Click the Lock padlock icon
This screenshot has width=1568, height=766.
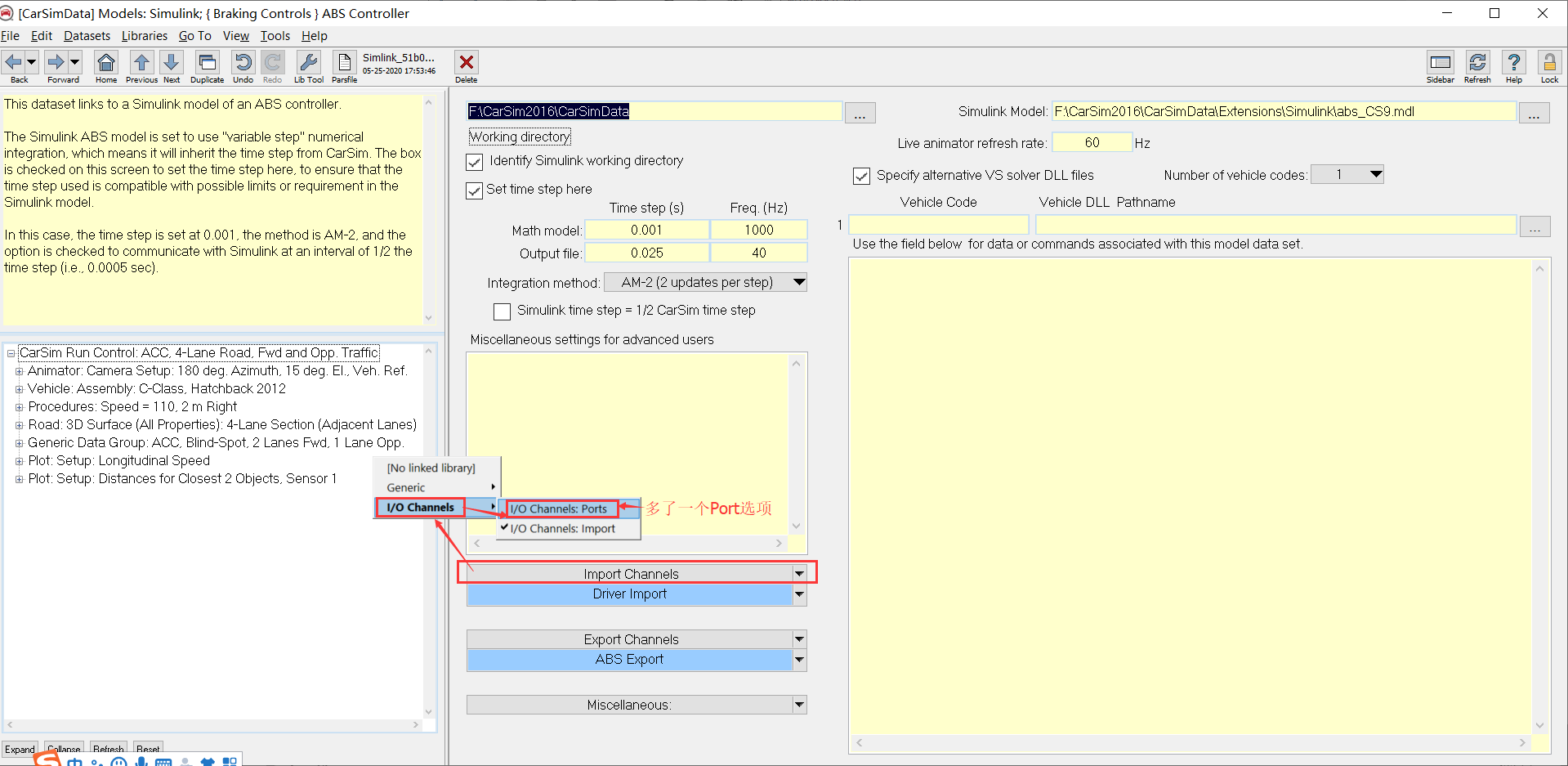1549,62
